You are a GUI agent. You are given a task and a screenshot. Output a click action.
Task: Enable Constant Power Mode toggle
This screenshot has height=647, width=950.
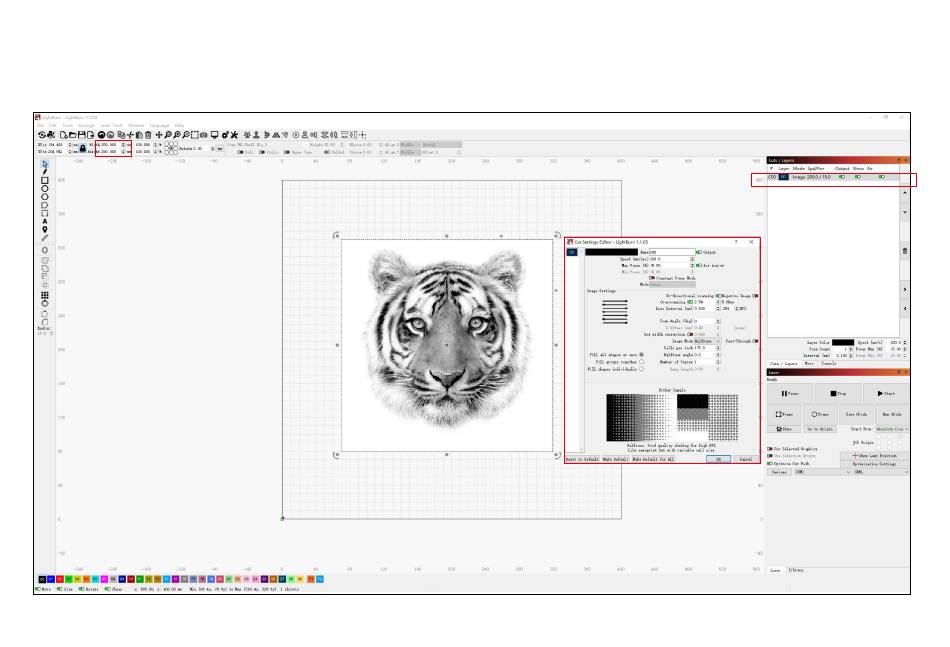pos(652,277)
